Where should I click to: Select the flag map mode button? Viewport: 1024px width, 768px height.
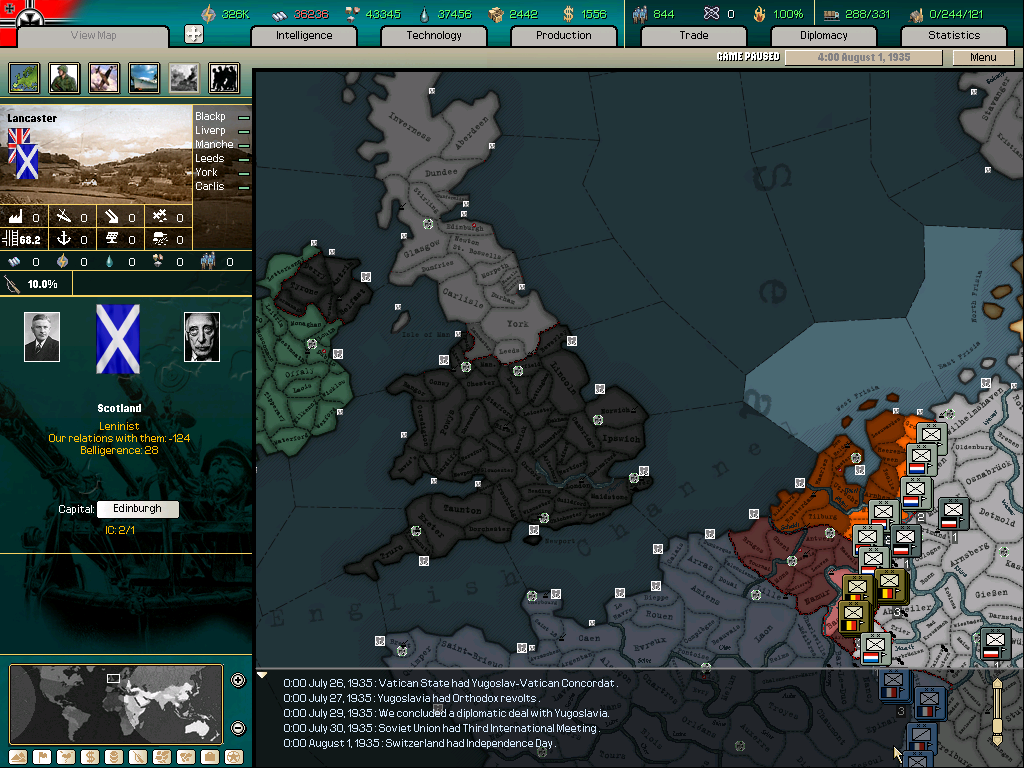42,756
